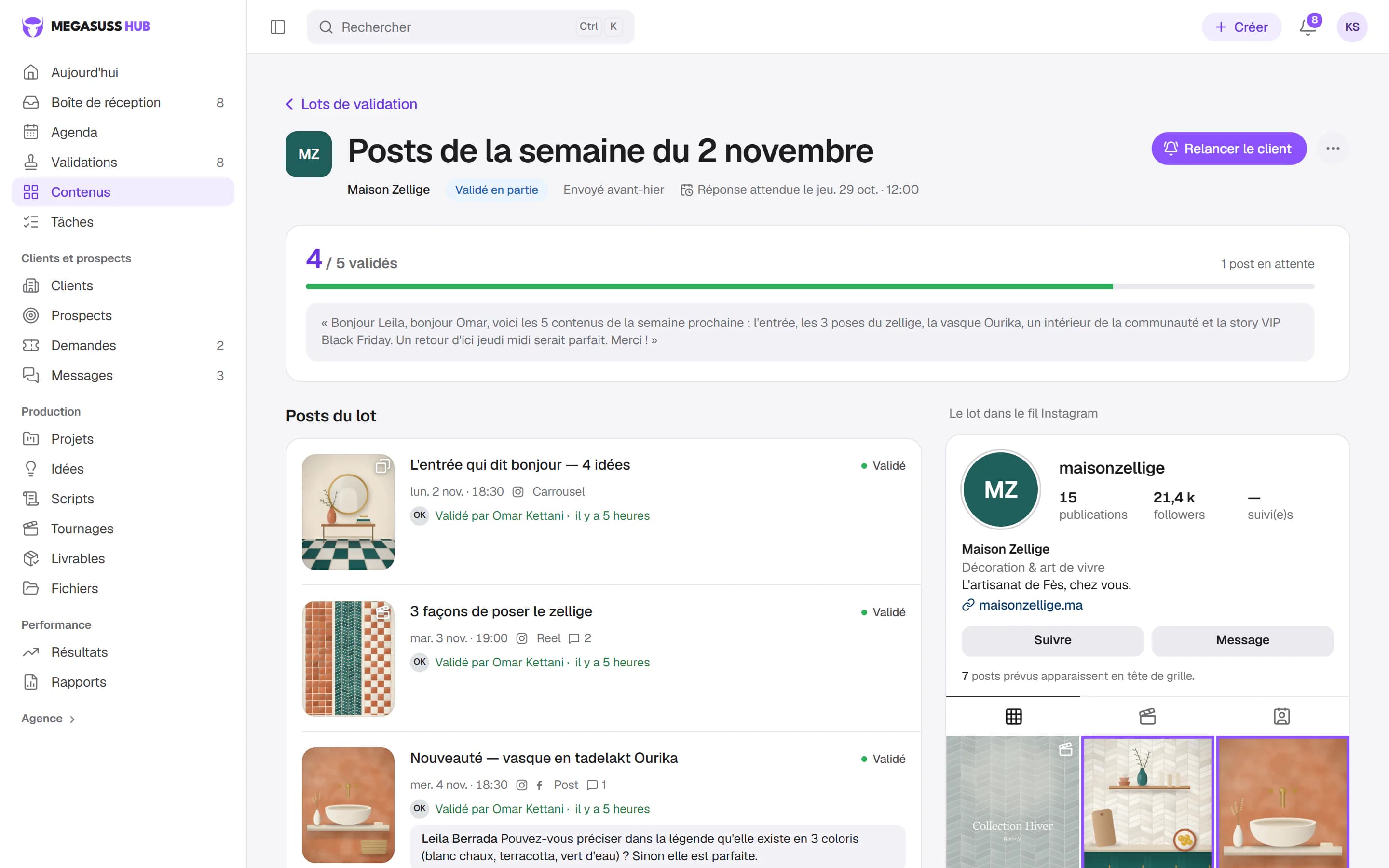Viewport: 1389px width, 868px height.
Task: Click the response deadline calendar icon
Action: 686,190
